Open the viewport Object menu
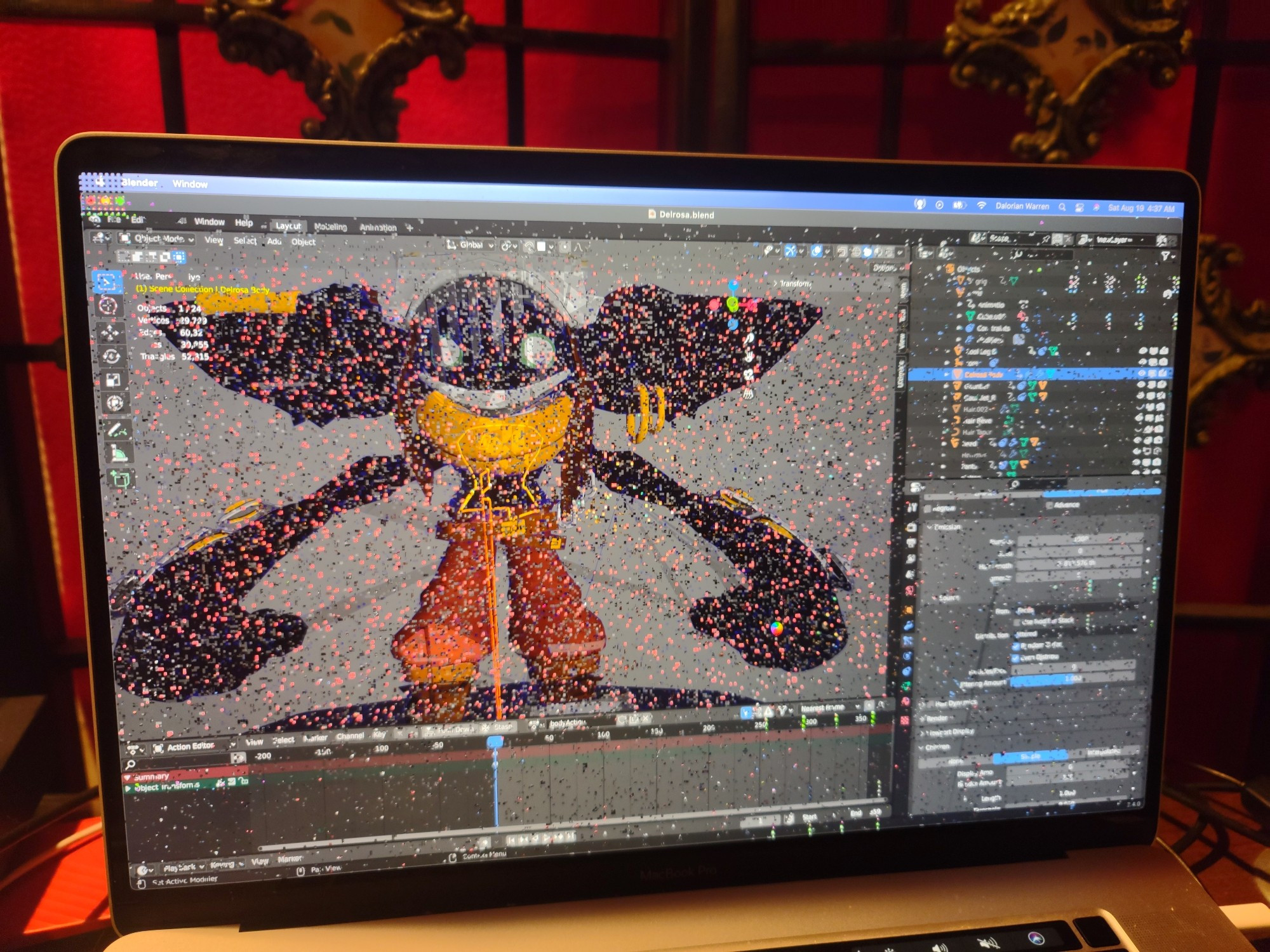 pyautogui.click(x=304, y=242)
